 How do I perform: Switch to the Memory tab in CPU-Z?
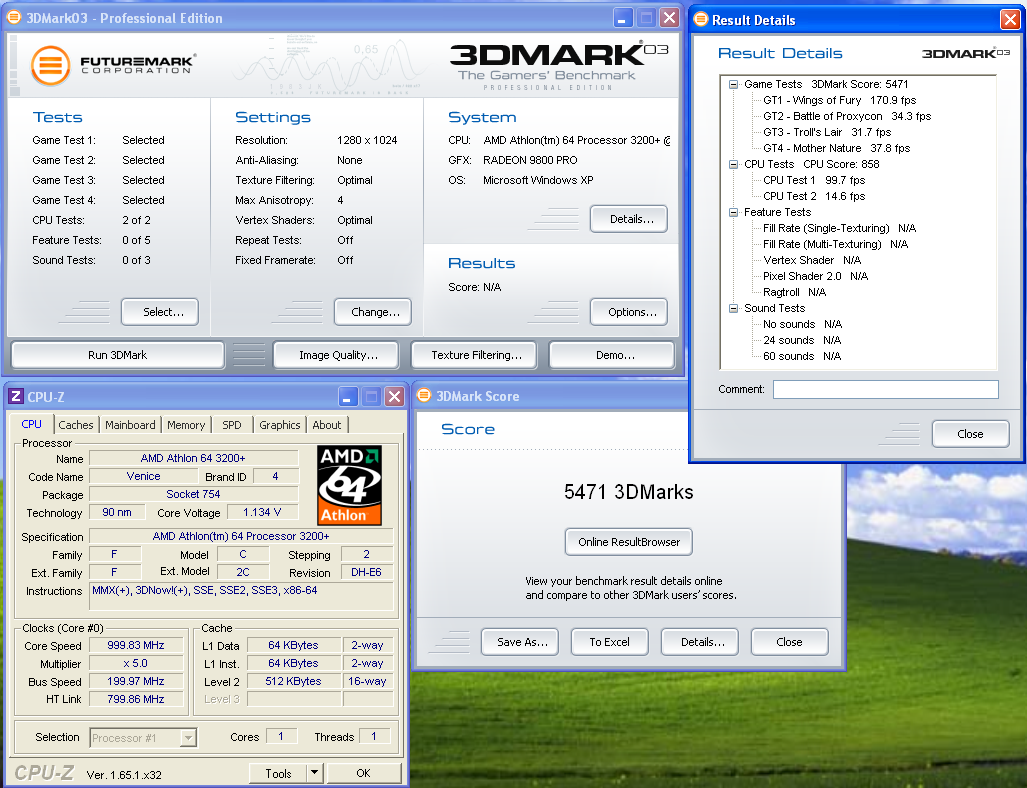pos(186,425)
